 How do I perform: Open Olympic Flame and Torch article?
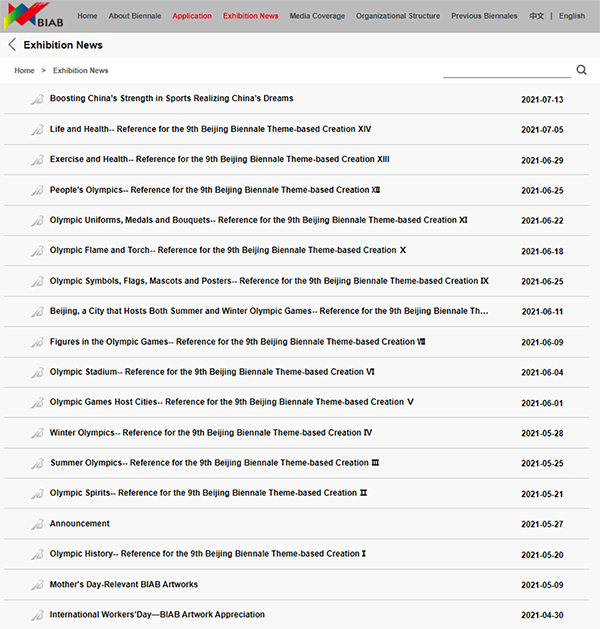227,250
